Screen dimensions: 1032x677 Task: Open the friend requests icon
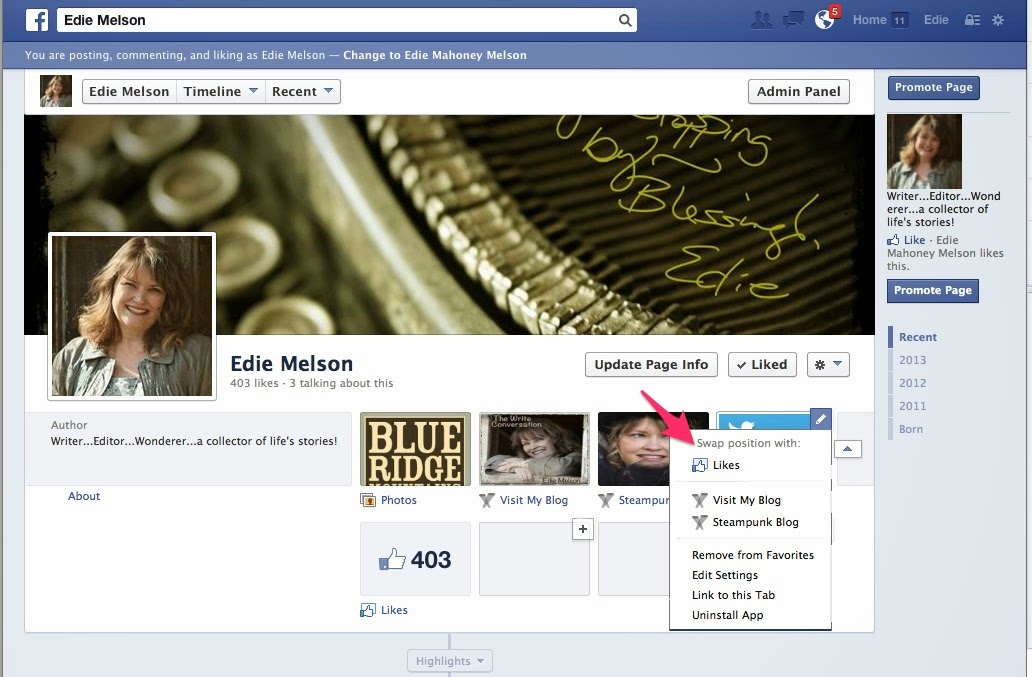762,20
